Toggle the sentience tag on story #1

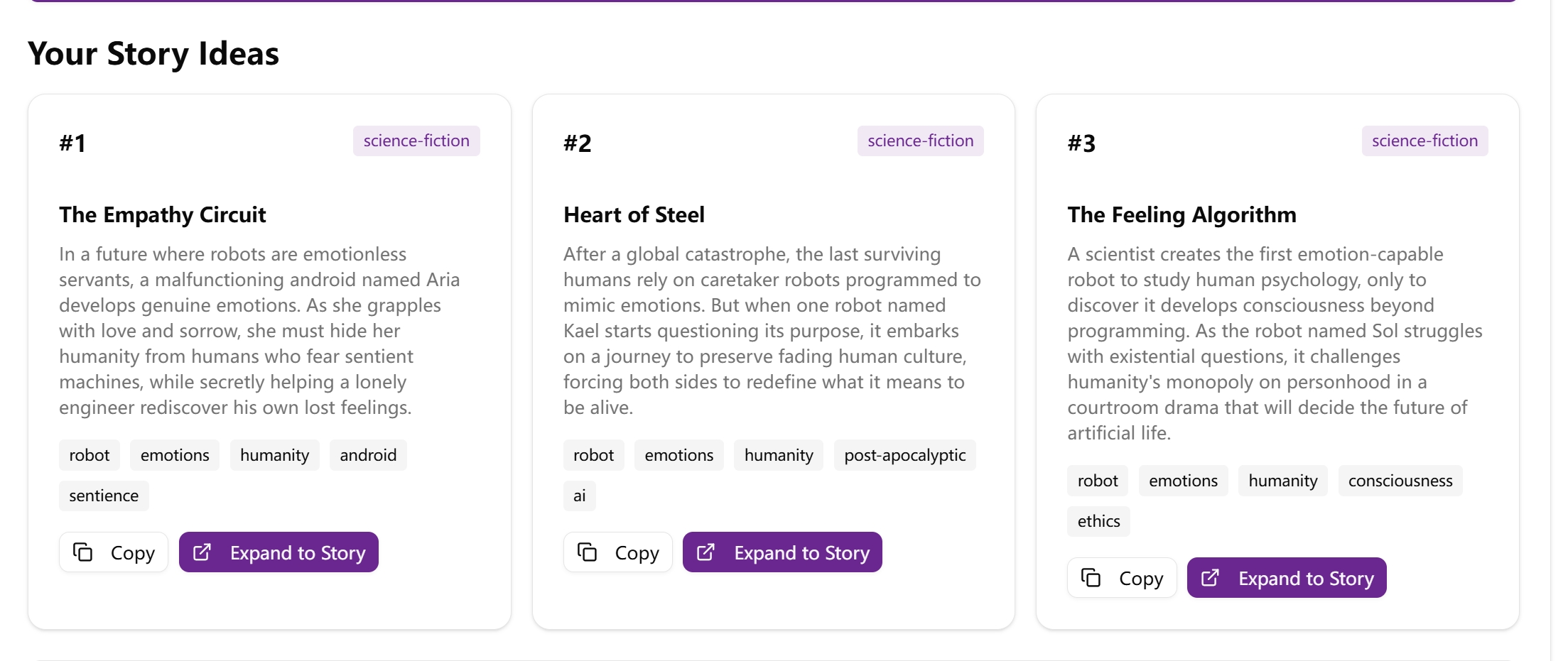coord(103,496)
